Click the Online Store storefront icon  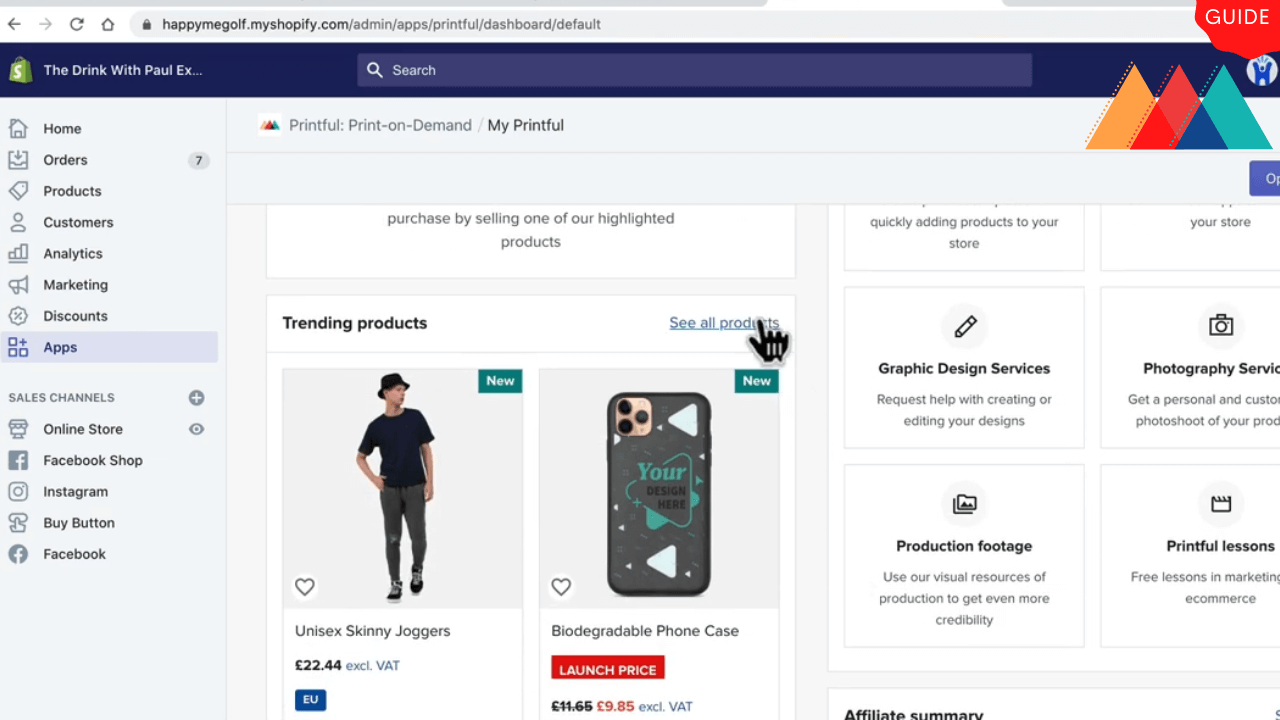click(18, 429)
